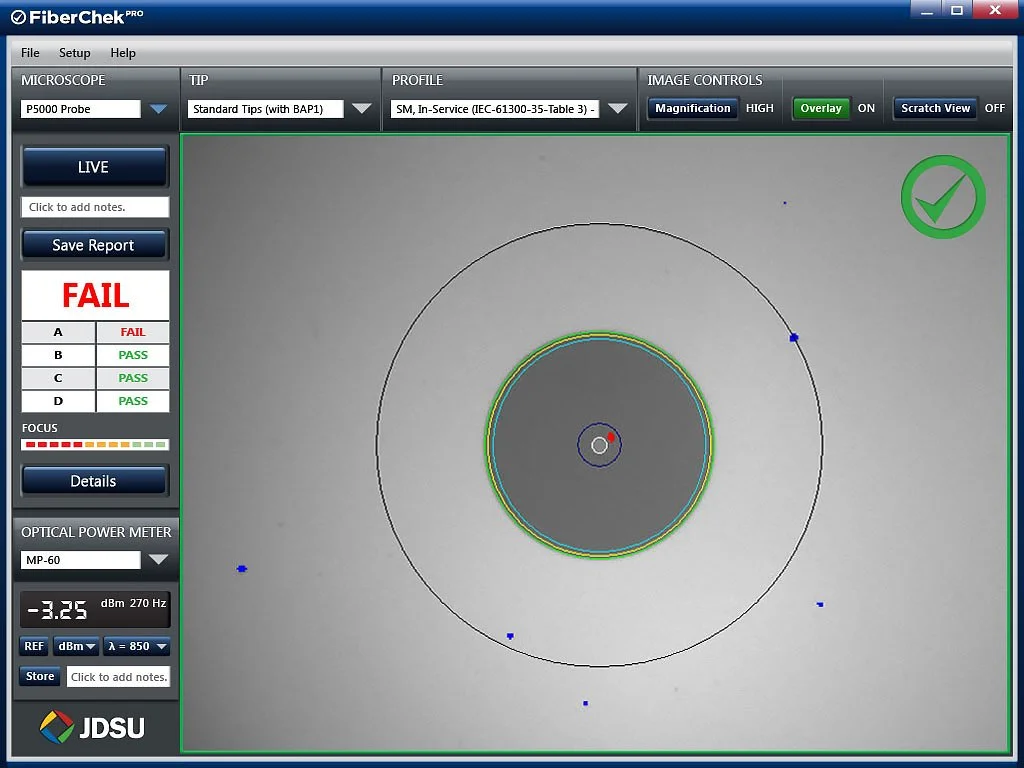The image size is (1024, 768).
Task: Maximize the FiberChek window
Action: [957, 9]
